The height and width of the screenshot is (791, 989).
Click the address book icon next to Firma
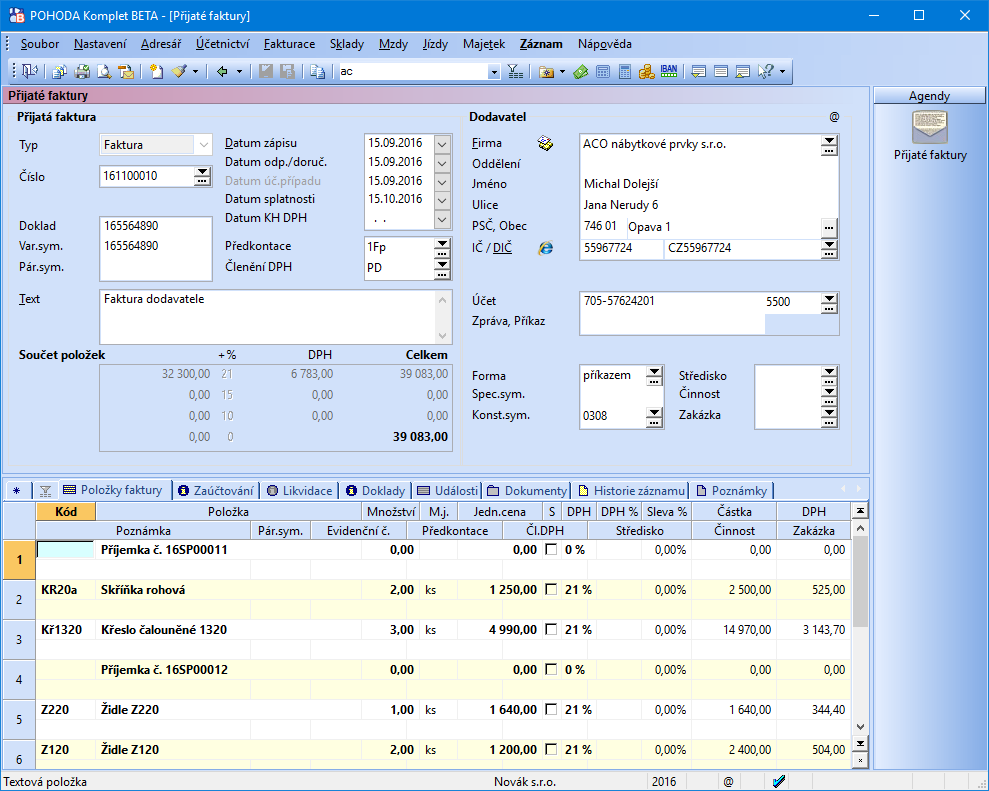click(x=546, y=144)
